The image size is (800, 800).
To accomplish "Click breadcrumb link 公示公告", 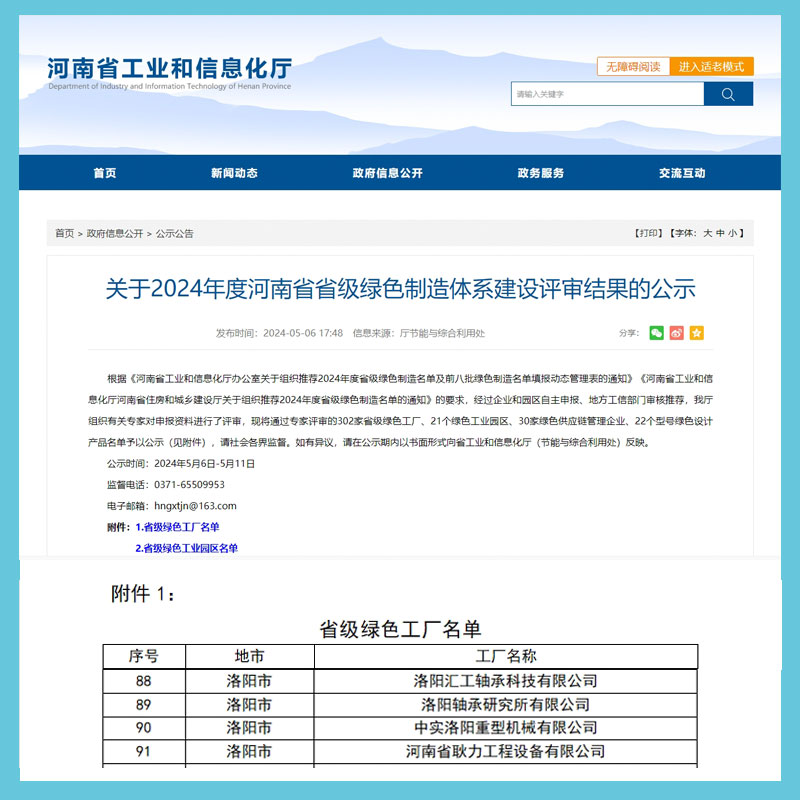I will point(174,233).
